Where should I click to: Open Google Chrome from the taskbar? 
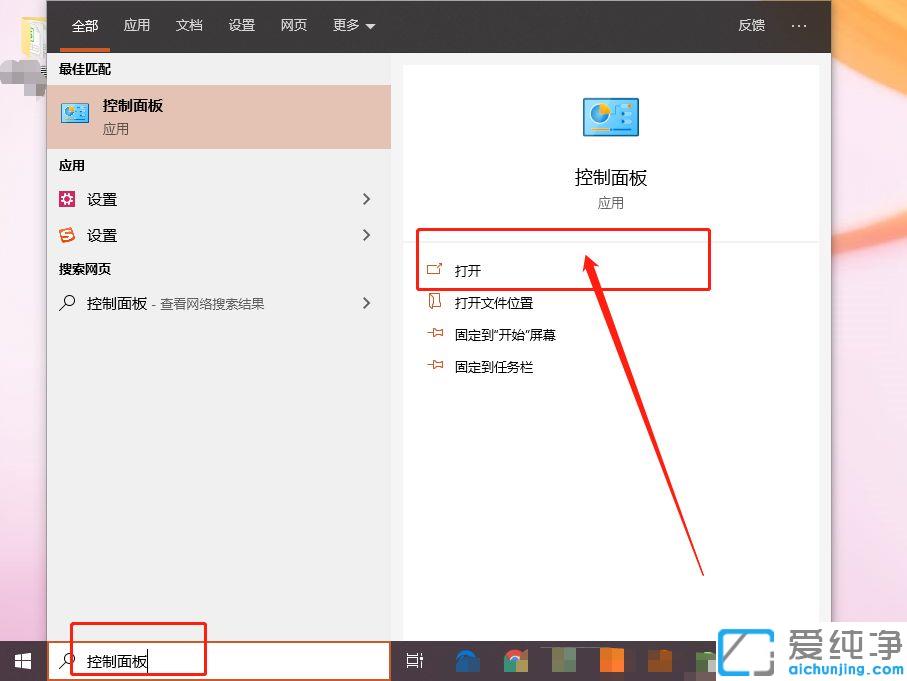pos(514,660)
